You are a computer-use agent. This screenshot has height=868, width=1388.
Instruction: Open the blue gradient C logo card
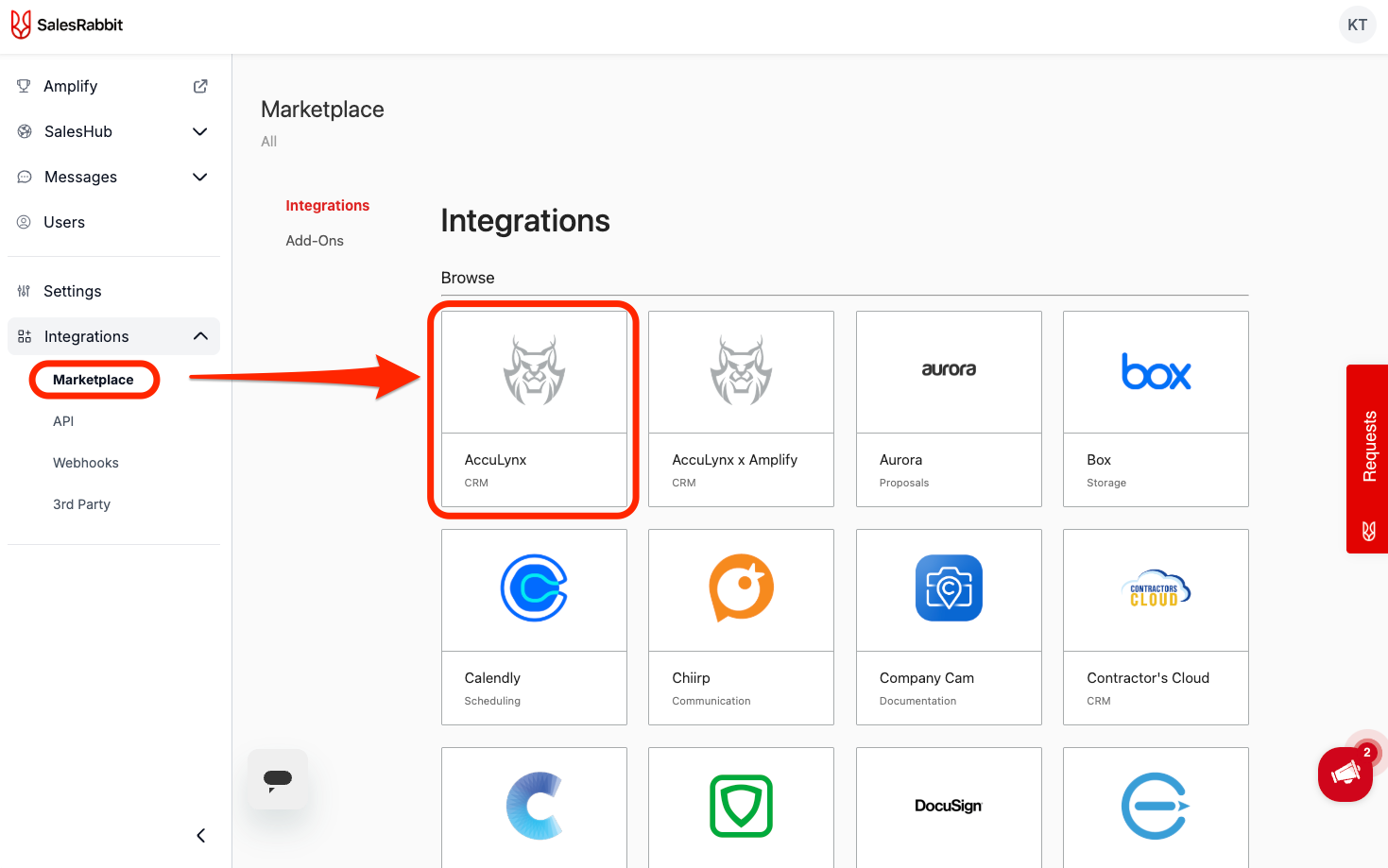pos(534,808)
